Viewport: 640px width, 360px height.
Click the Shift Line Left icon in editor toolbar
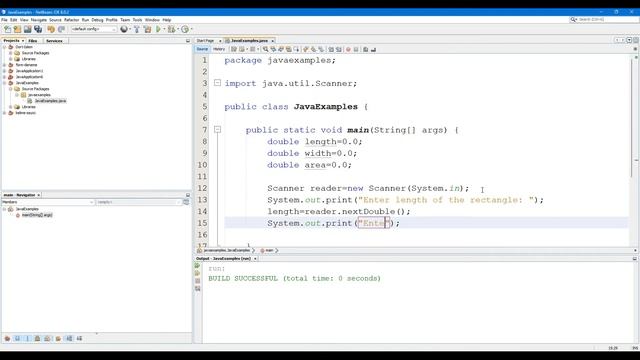(x=331, y=49)
